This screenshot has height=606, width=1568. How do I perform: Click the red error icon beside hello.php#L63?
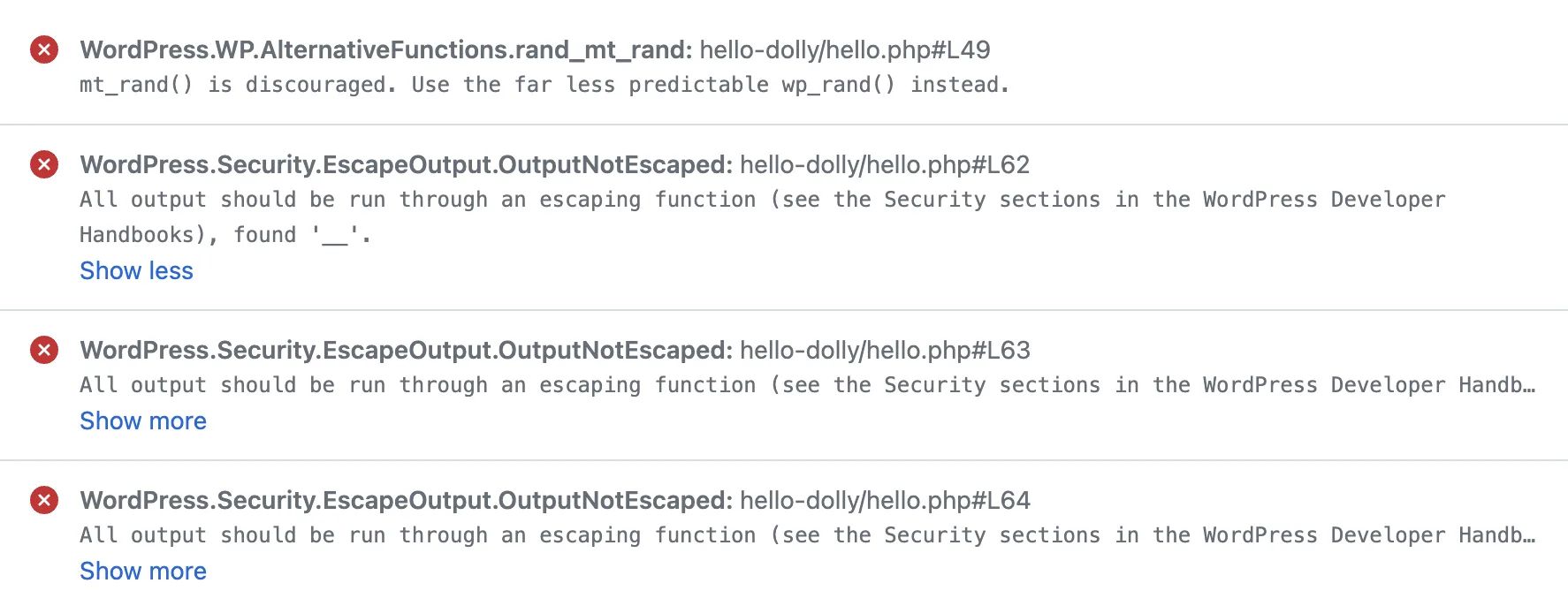click(44, 350)
